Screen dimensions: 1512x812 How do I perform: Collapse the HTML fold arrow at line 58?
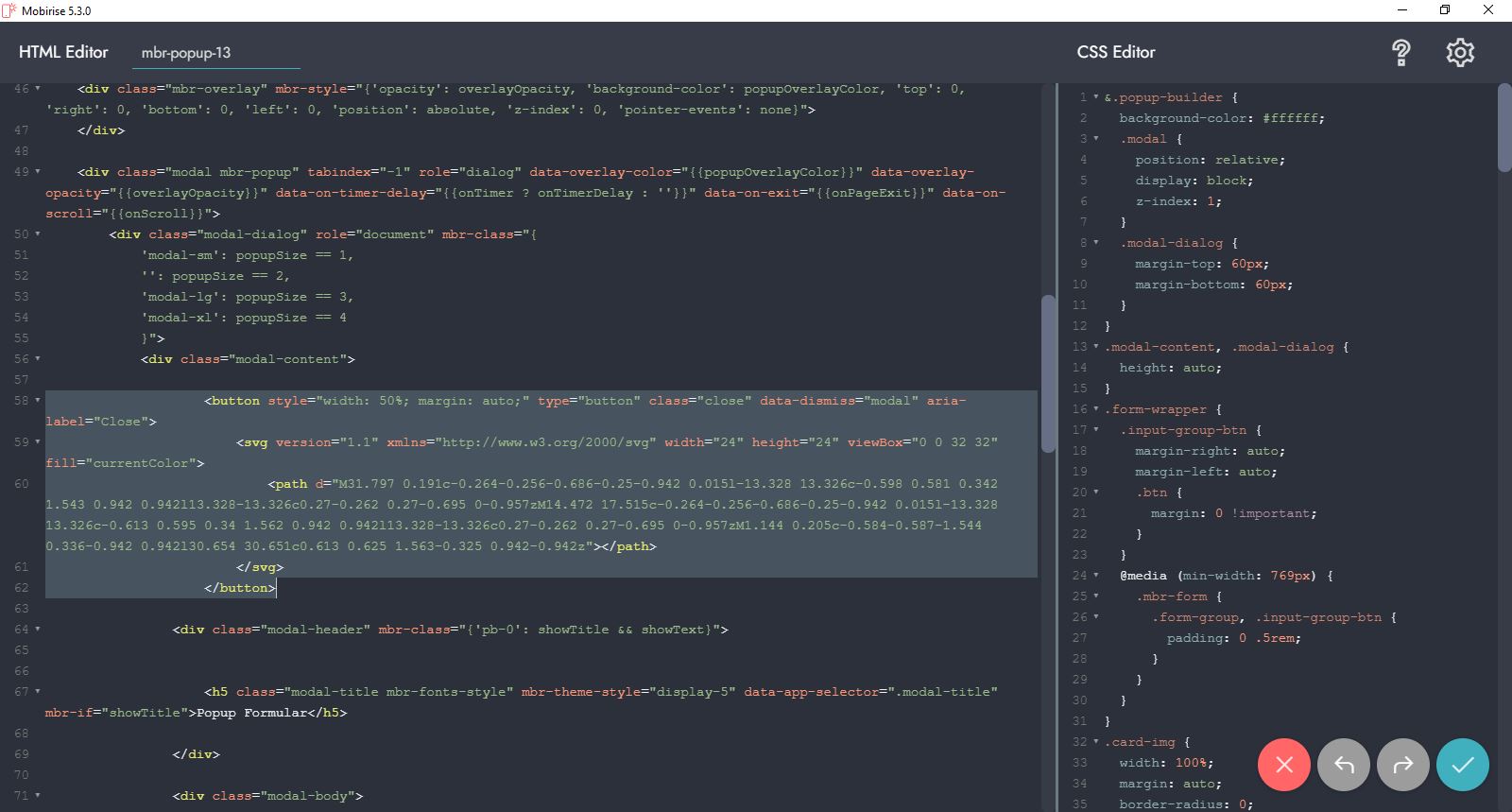38,401
